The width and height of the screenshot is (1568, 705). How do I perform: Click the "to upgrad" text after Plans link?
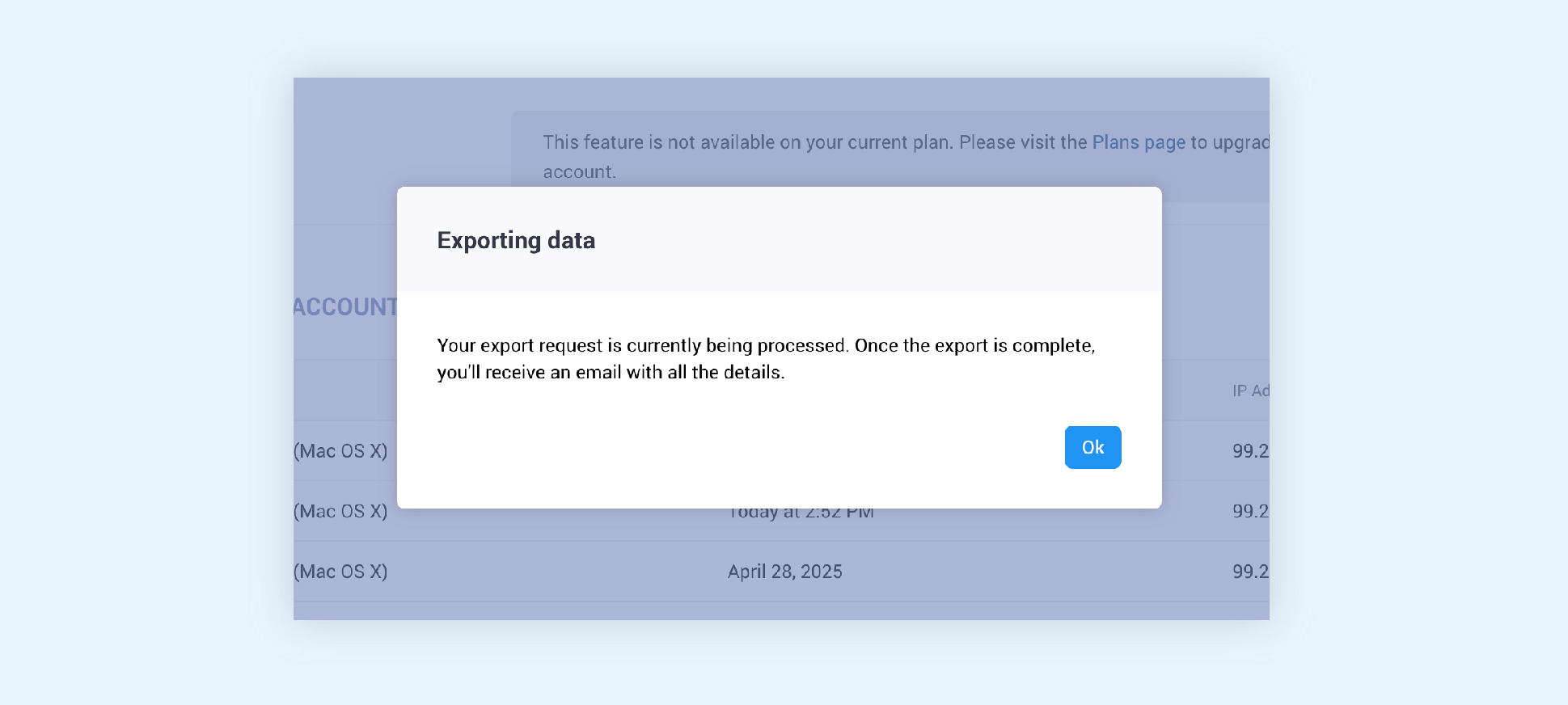click(x=1229, y=142)
